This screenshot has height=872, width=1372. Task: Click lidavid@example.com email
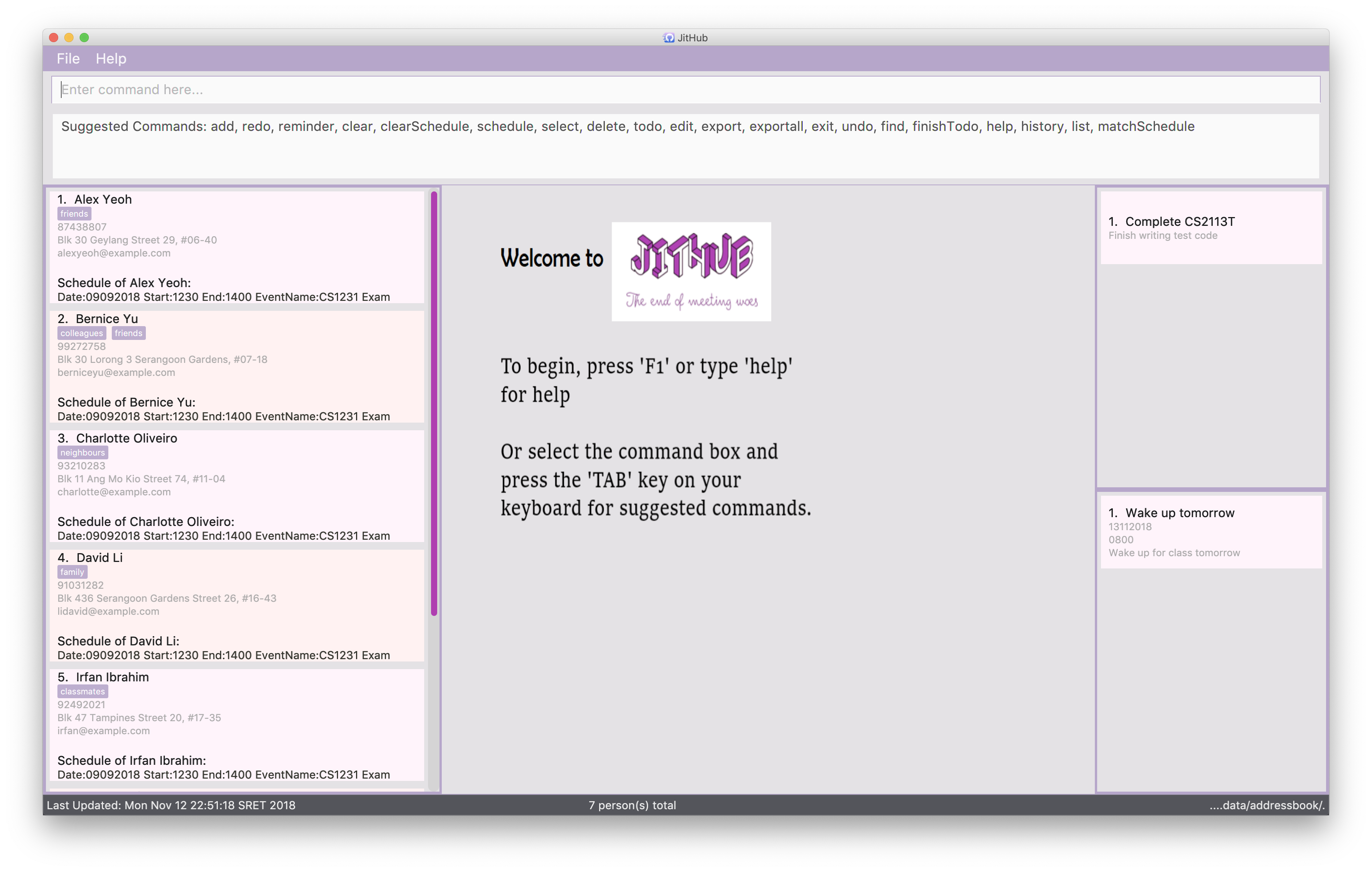[x=108, y=611]
